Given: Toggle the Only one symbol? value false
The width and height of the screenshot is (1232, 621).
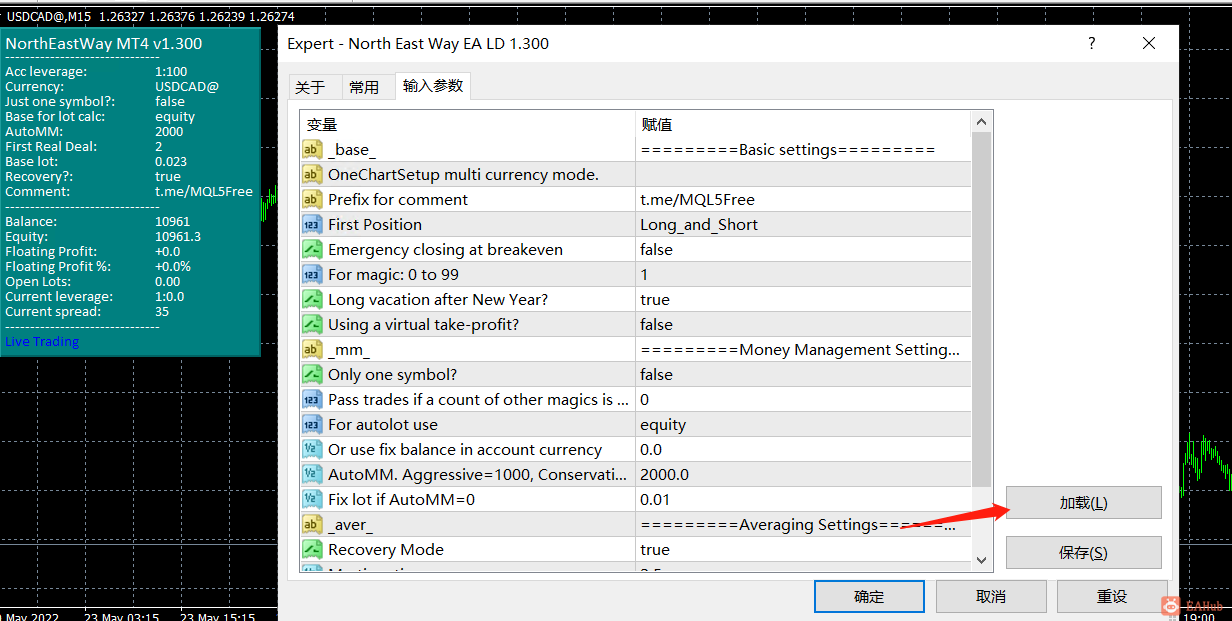Looking at the screenshot, I should point(804,375).
